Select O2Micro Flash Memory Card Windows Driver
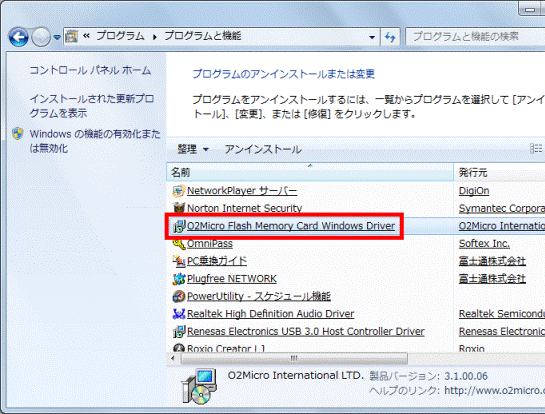545x414 pixels. [x=291, y=226]
